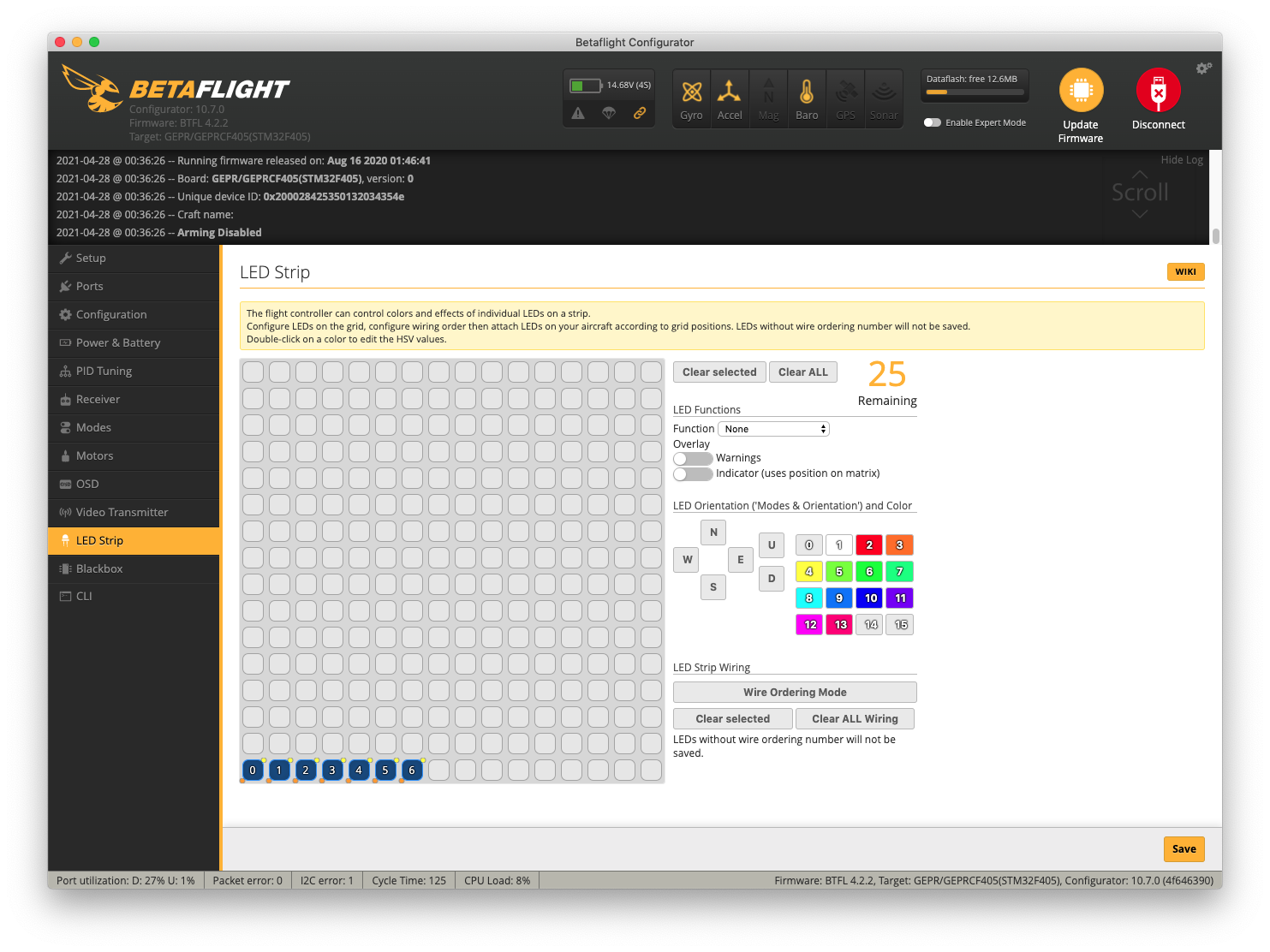Toggle the Indicator overlay switch
The image size is (1270, 952).
pyautogui.click(x=693, y=473)
